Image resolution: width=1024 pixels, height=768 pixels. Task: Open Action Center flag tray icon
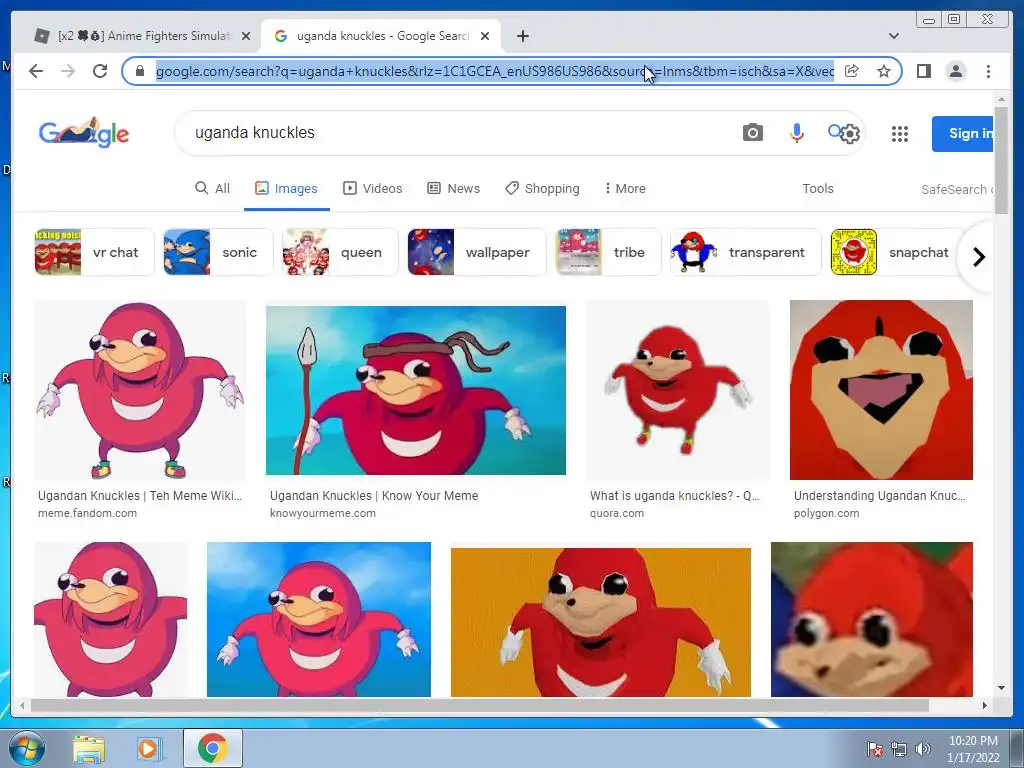pyautogui.click(x=875, y=749)
